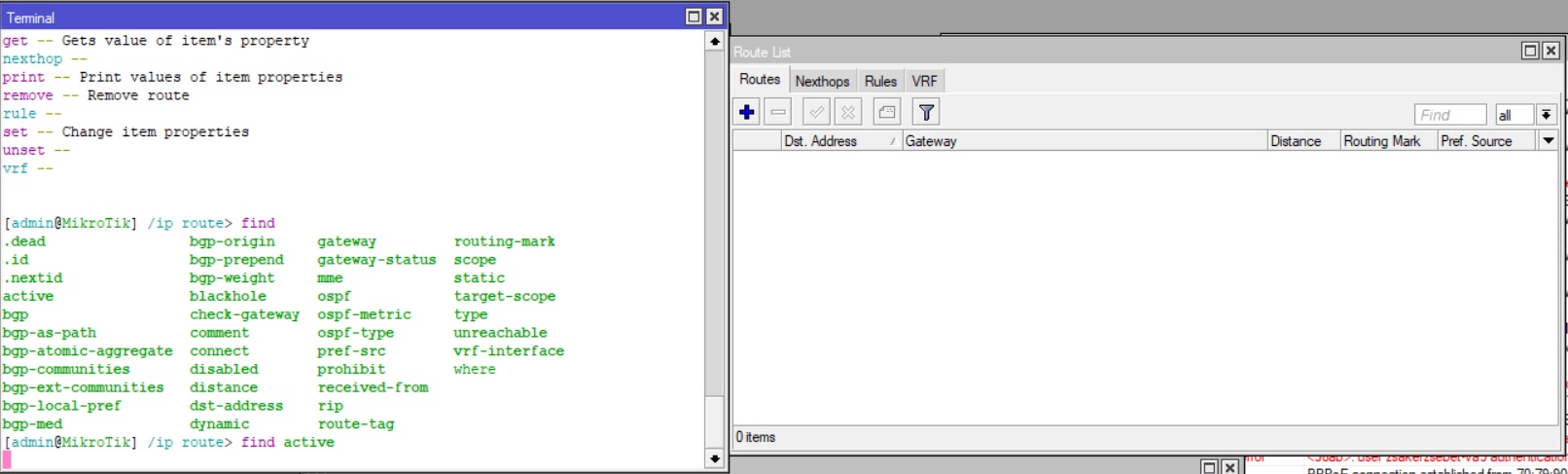Maximize the Terminal window
The height and width of the screenshot is (474, 1568).
694,17
